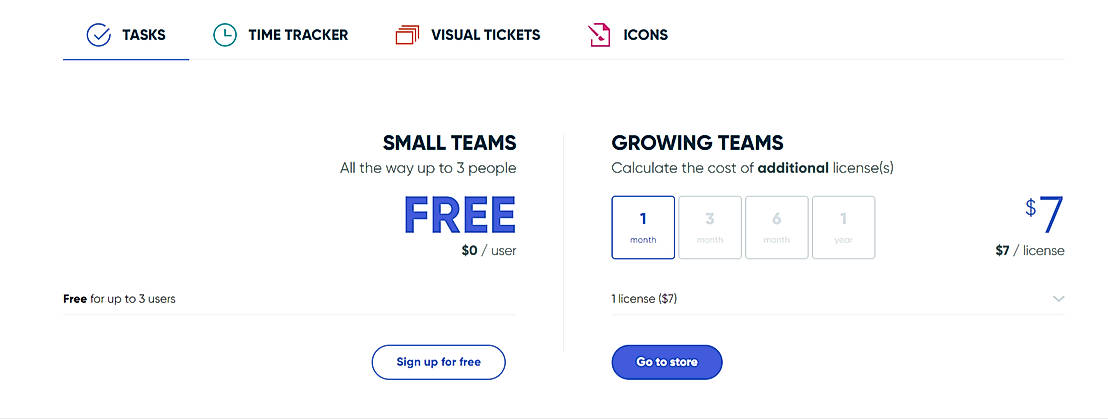This screenshot has width=1108, height=419.
Task: Click the Icons tab pink icon
Action: point(598,35)
